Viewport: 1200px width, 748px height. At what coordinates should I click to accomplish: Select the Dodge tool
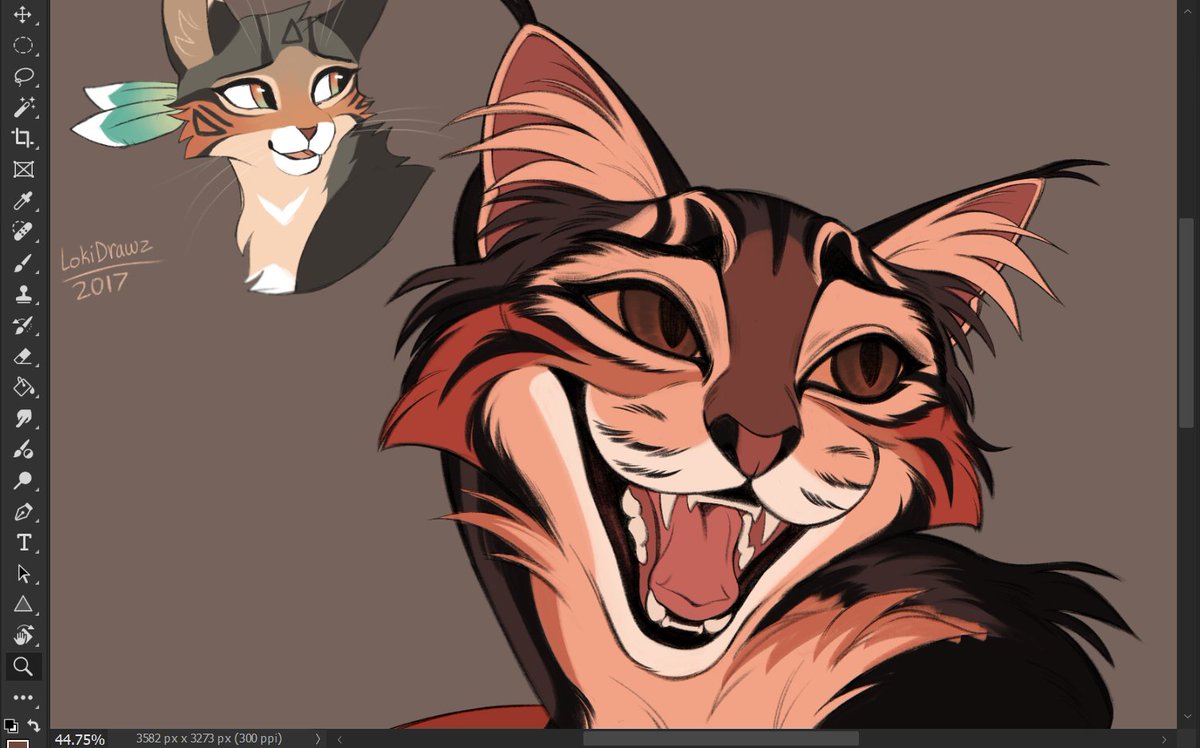[22, 480]
